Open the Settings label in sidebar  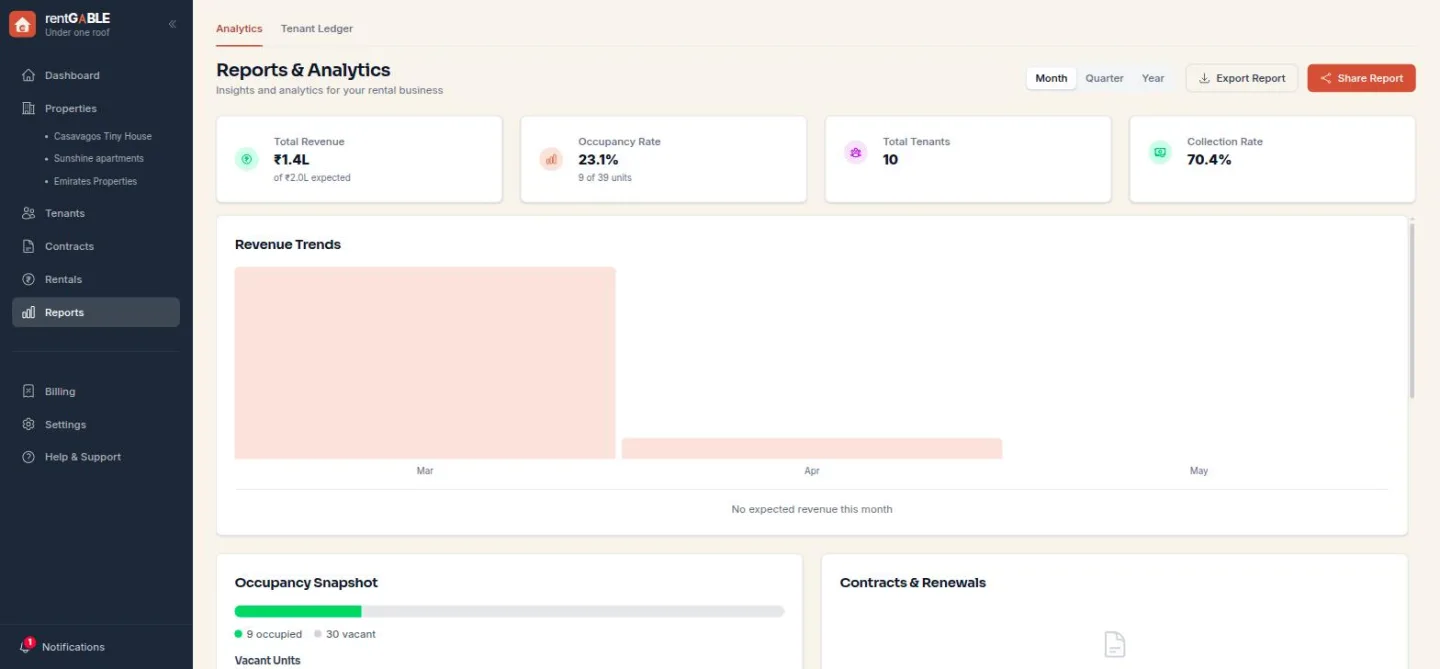(65, 424)
